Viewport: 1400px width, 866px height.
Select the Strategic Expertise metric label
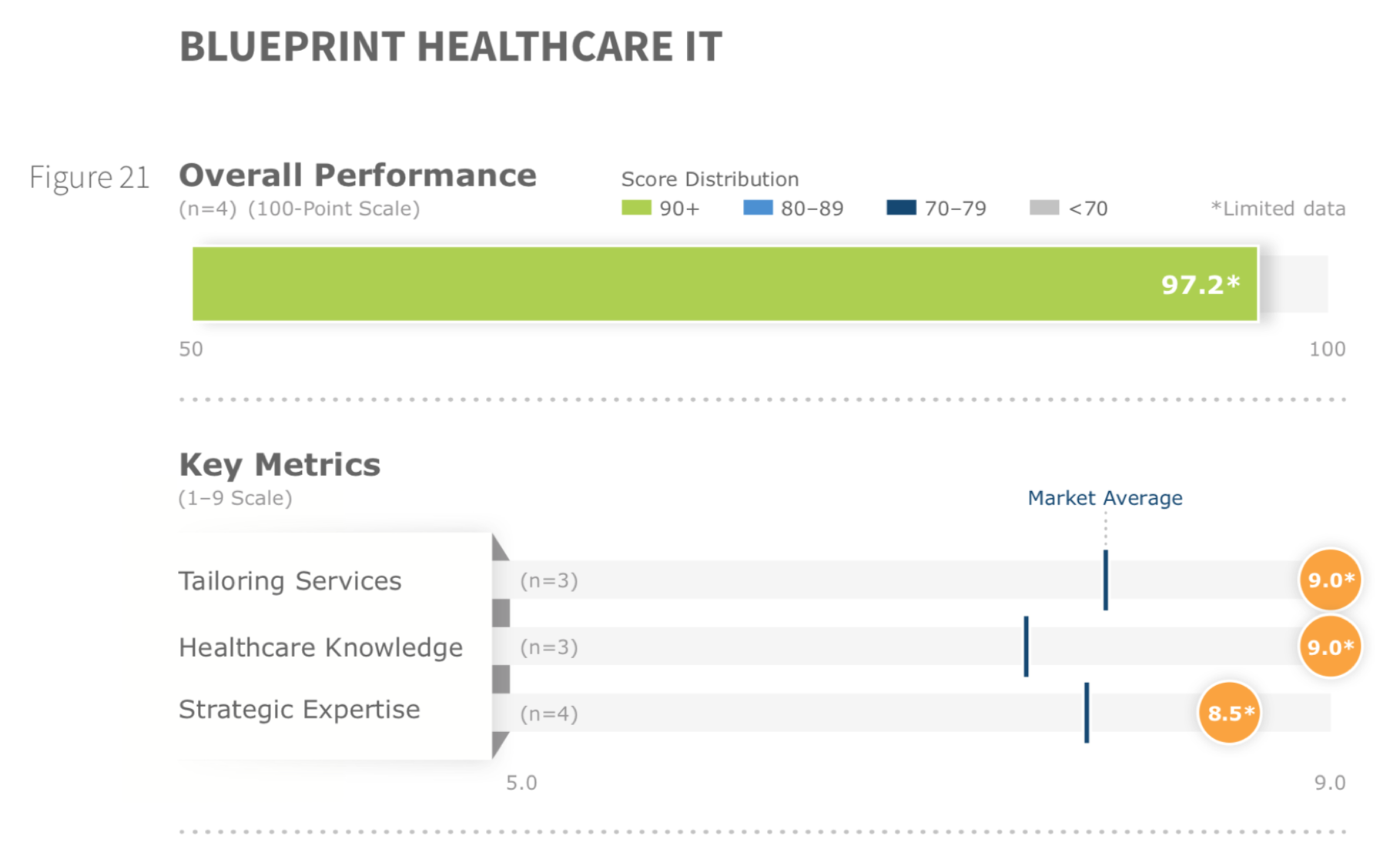300,710
